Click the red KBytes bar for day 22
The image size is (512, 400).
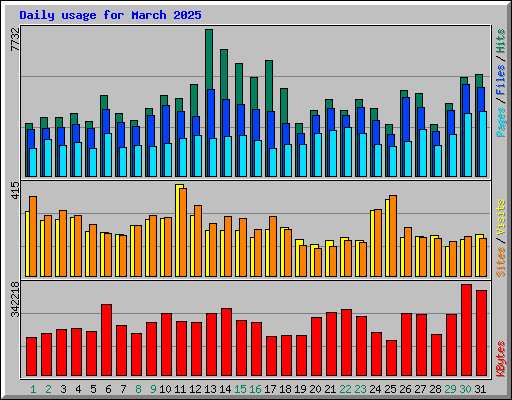pyautogui.click(x=346, y=342)
